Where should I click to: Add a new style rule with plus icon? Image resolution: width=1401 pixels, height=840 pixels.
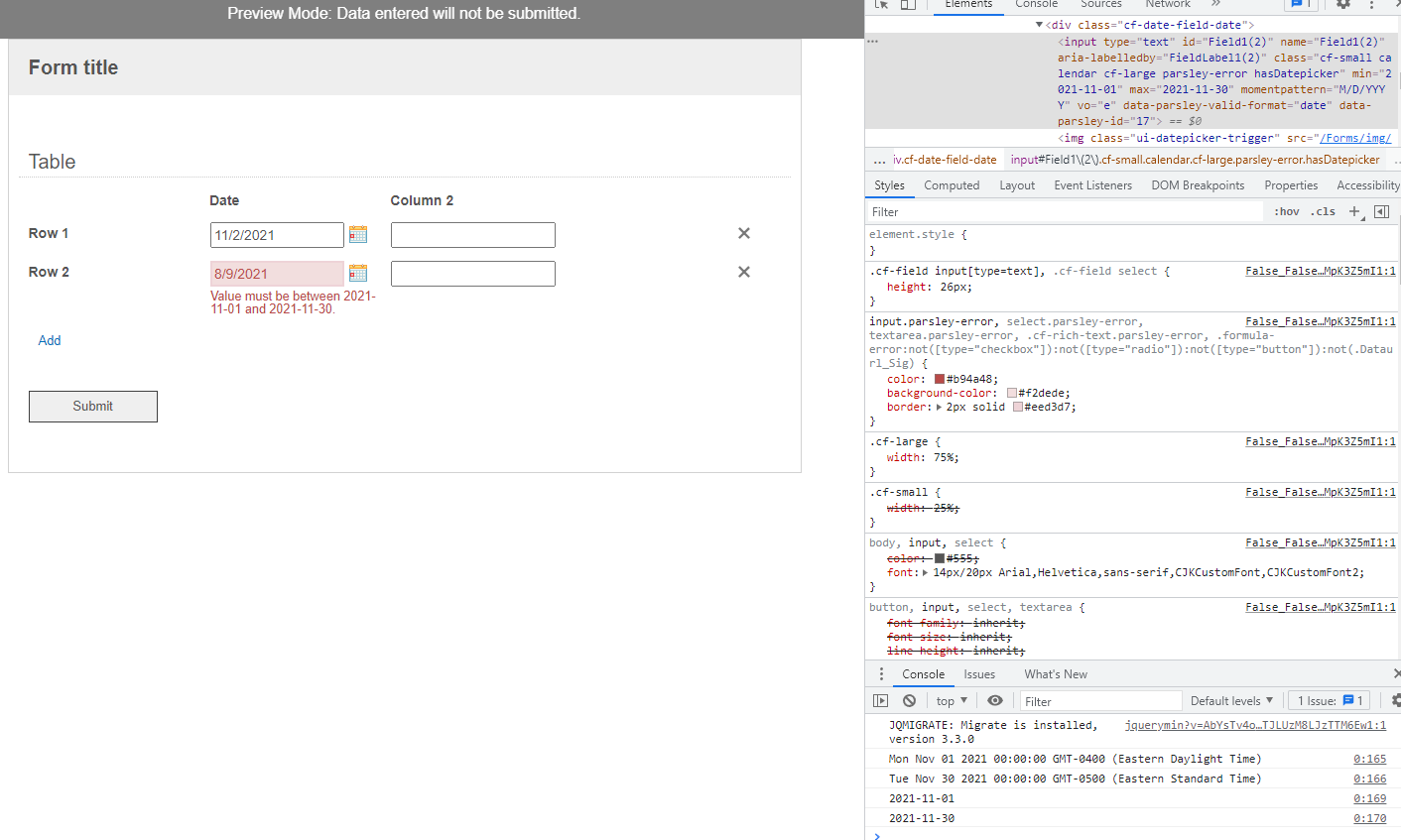1355,211
